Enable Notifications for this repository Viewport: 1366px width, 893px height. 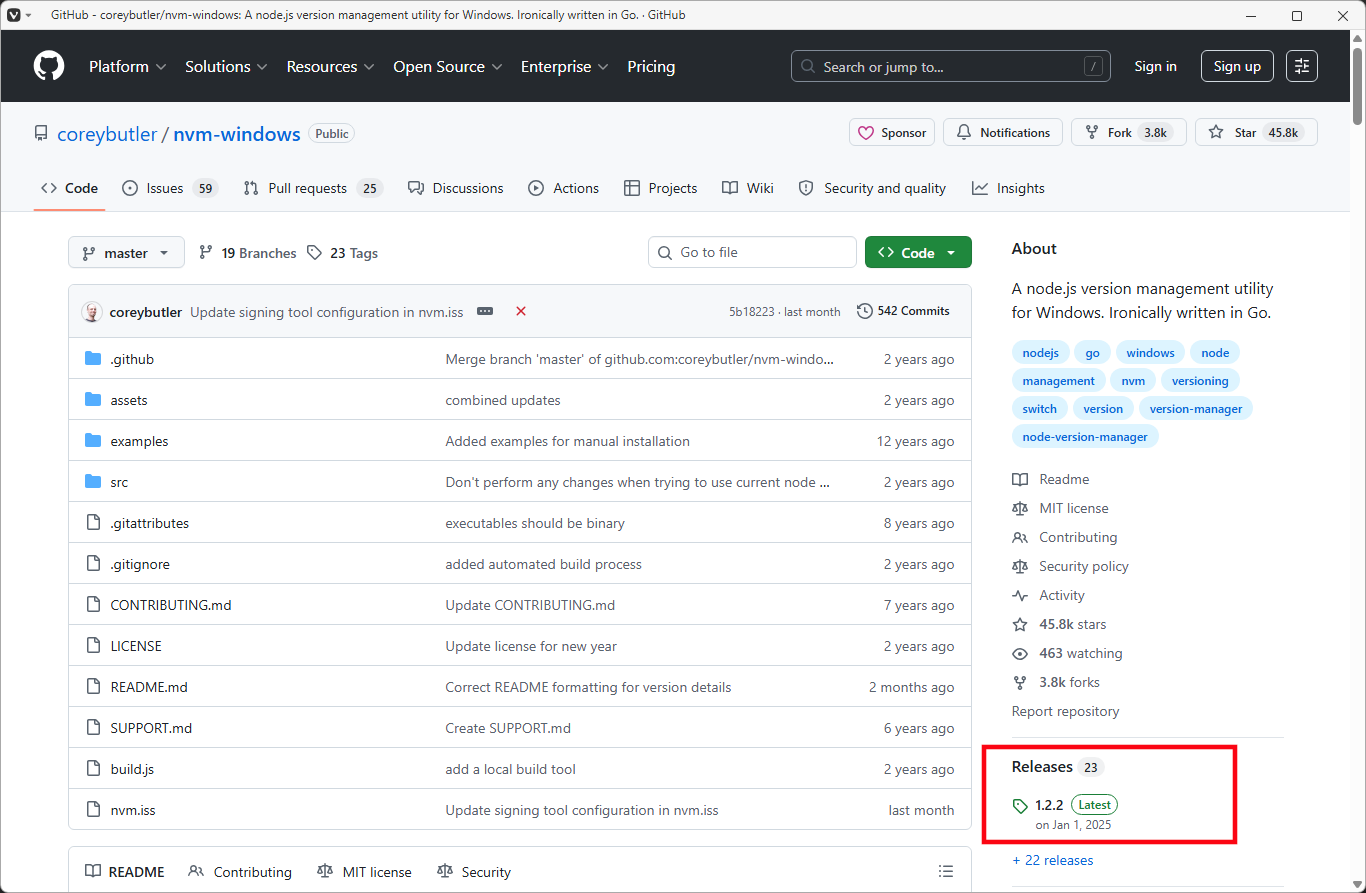tap(1002, 131)
